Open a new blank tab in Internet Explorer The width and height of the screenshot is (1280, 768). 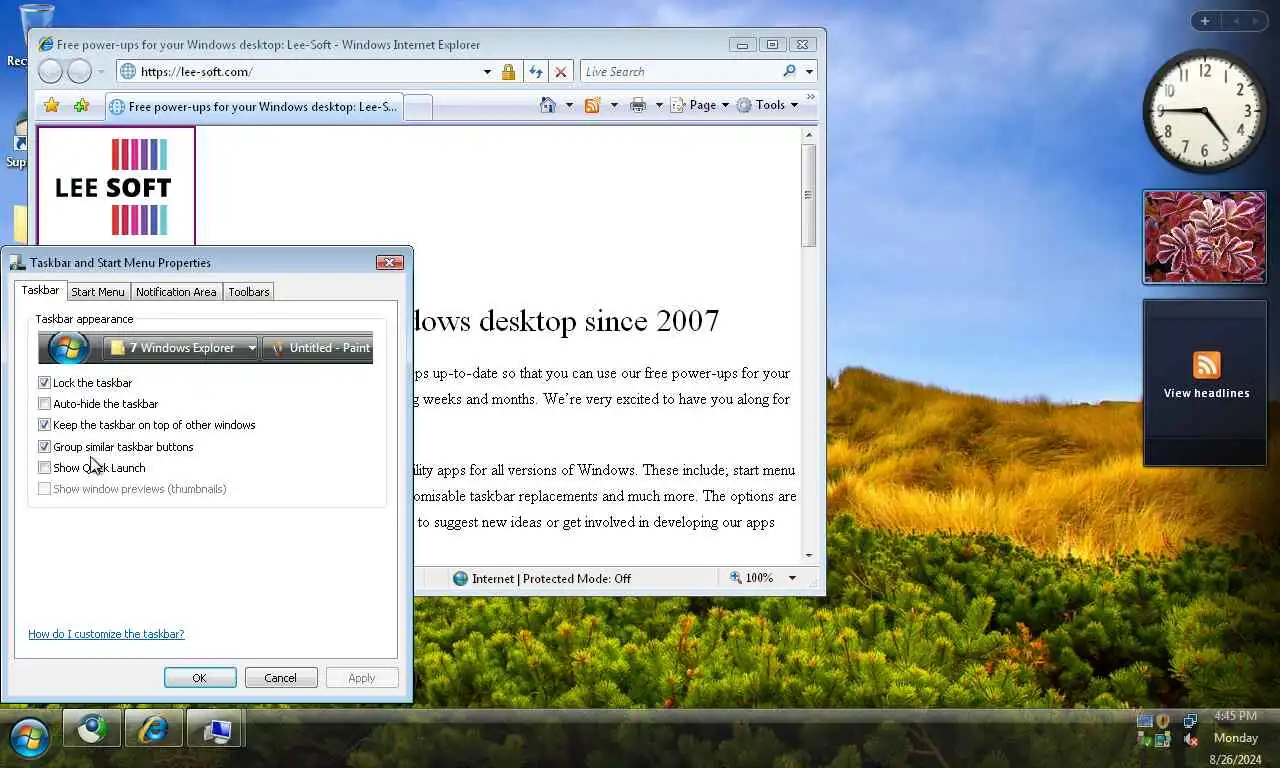pos(418,107)
